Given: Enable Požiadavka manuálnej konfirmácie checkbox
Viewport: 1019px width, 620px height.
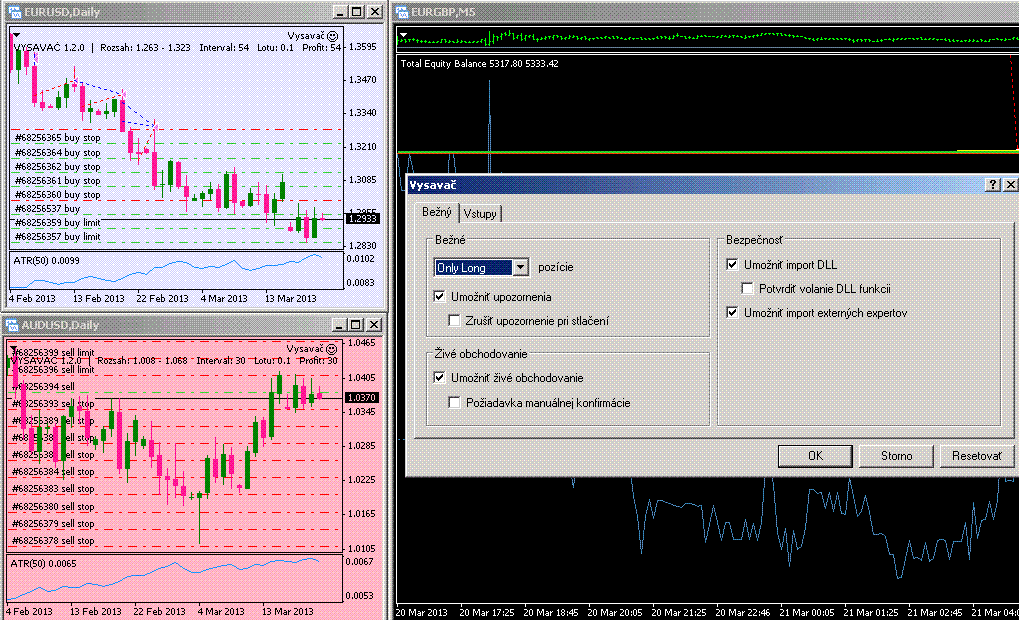Looking at the screenshot, I should [x=454, y=403].
